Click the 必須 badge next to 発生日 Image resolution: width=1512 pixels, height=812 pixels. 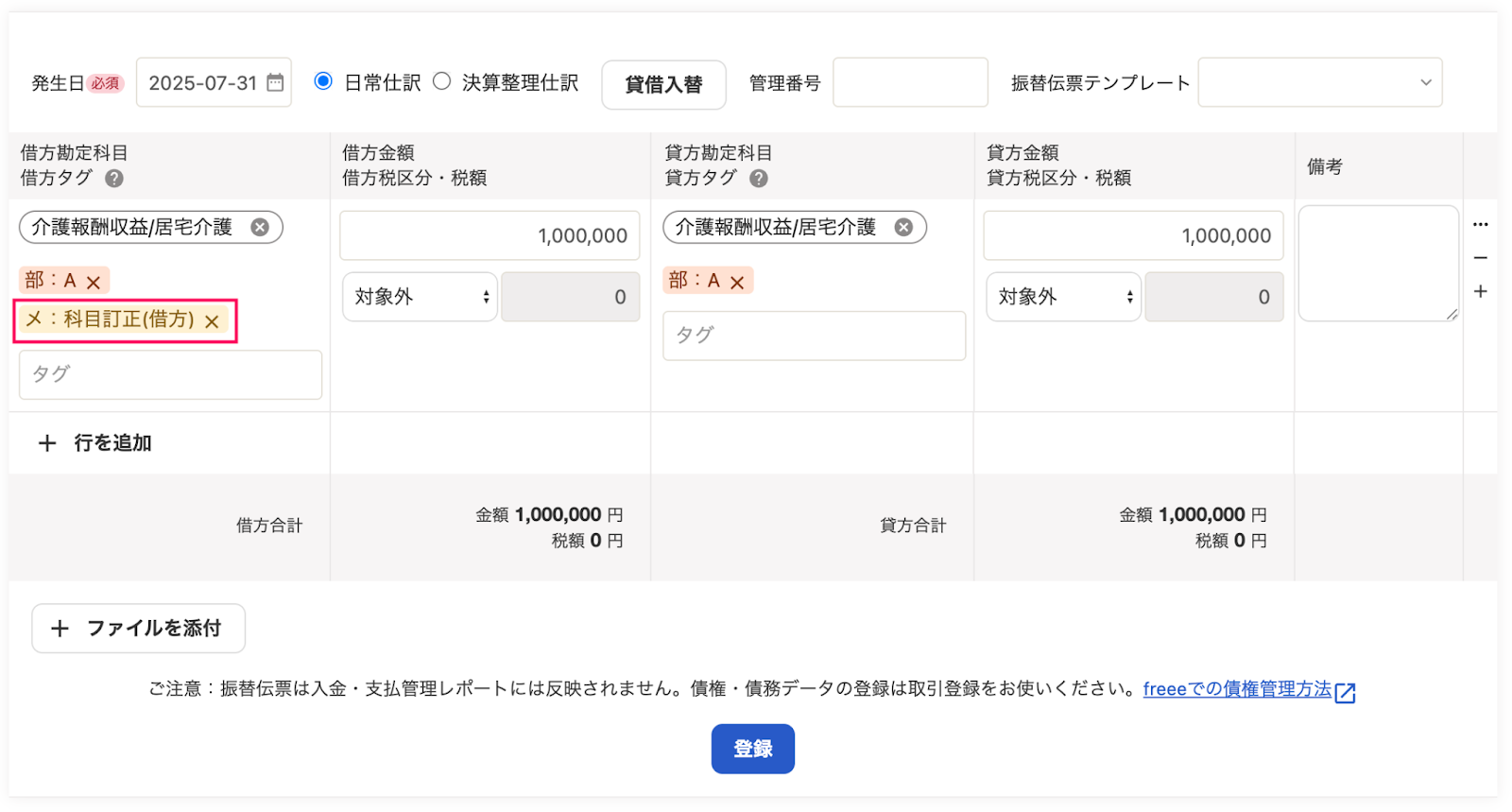[x=105, y=83]
